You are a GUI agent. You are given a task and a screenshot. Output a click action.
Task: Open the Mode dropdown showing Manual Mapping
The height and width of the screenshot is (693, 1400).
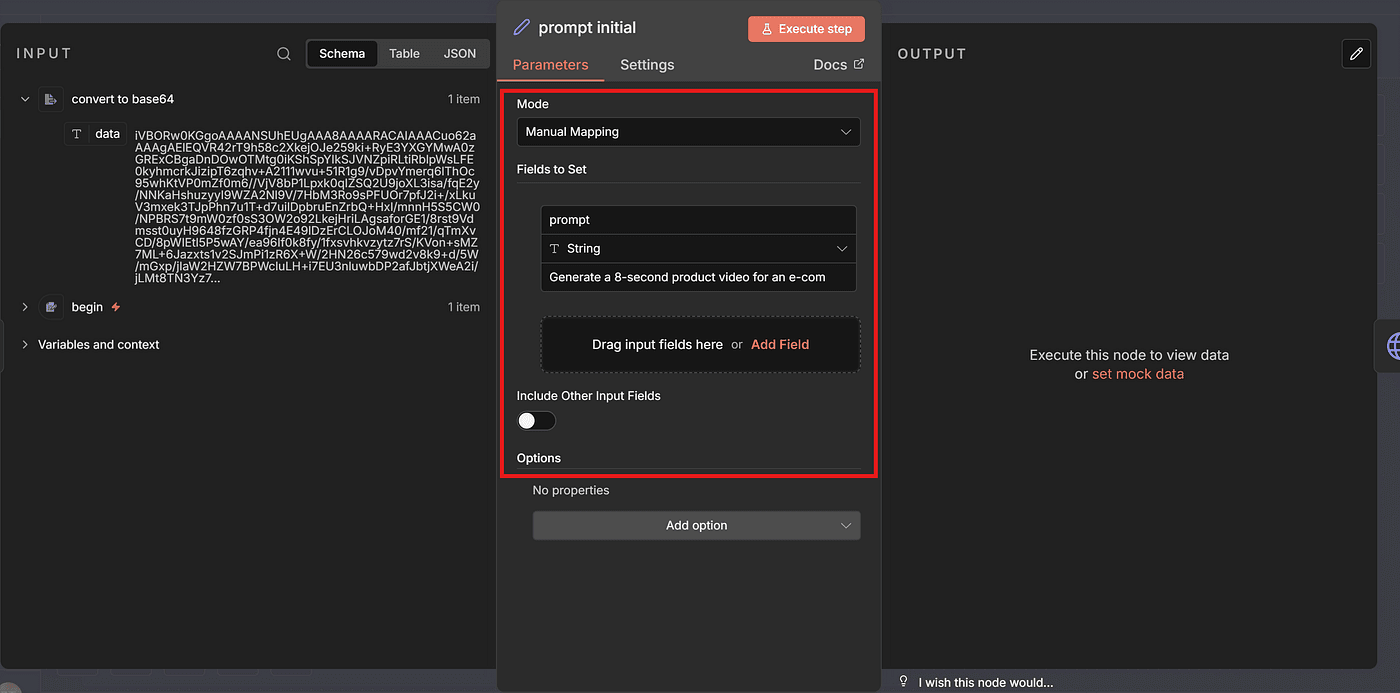688,132
